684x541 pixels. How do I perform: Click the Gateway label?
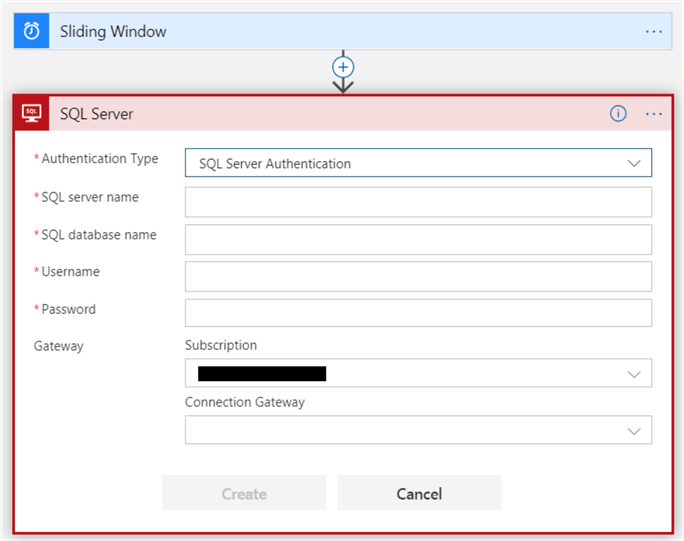click(x=58, y=346)
